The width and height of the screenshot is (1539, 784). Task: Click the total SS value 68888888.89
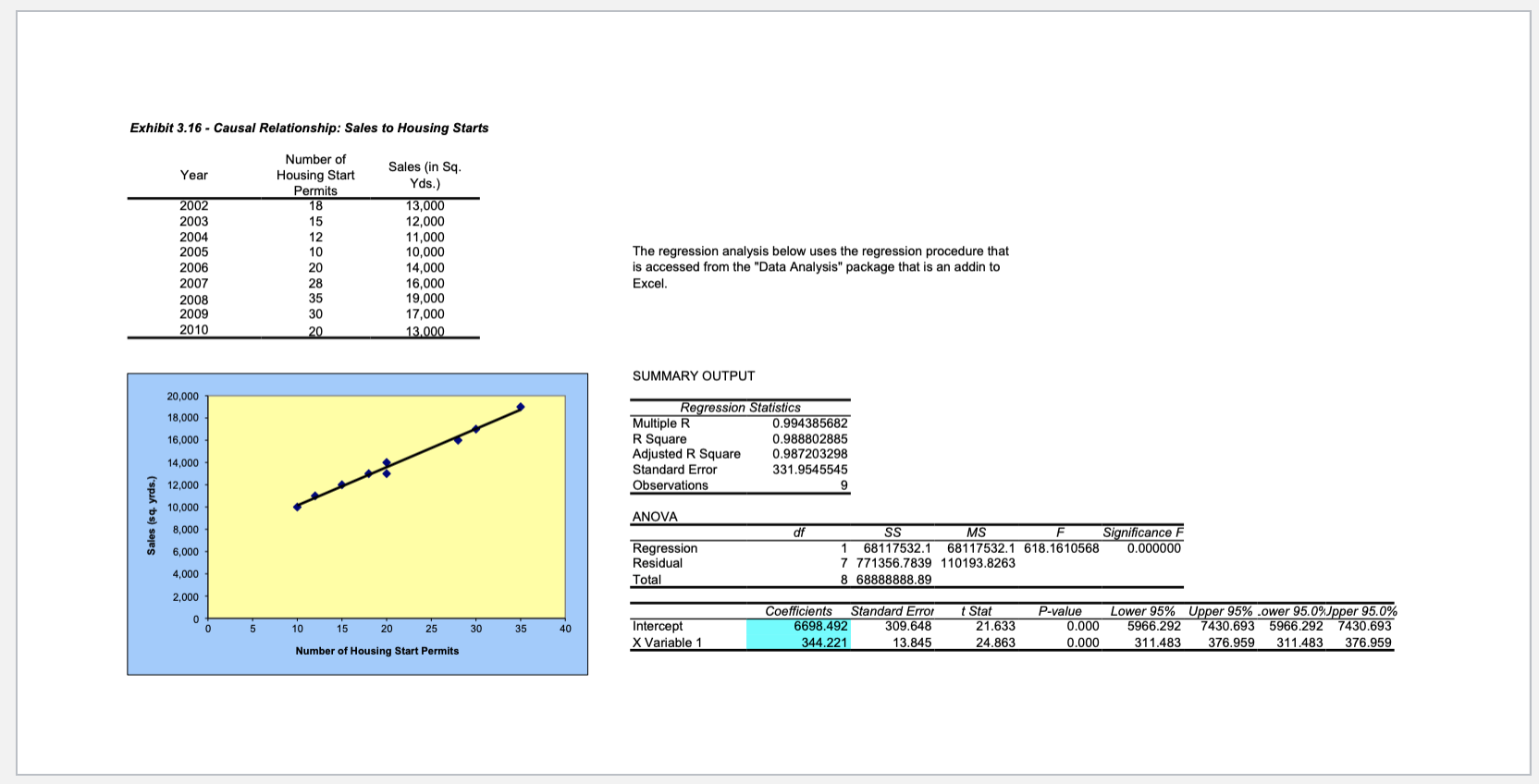point(894,580)
